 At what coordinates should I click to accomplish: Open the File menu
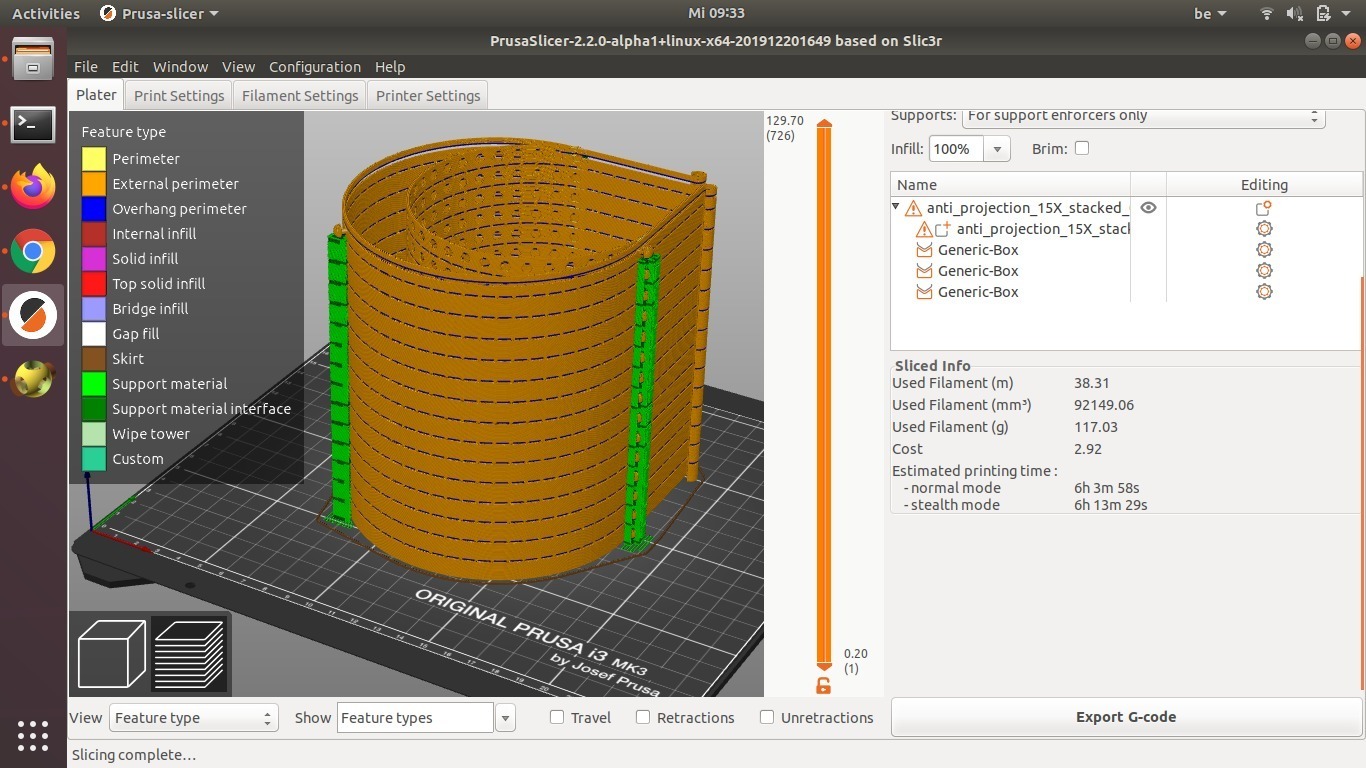(86, 67)
